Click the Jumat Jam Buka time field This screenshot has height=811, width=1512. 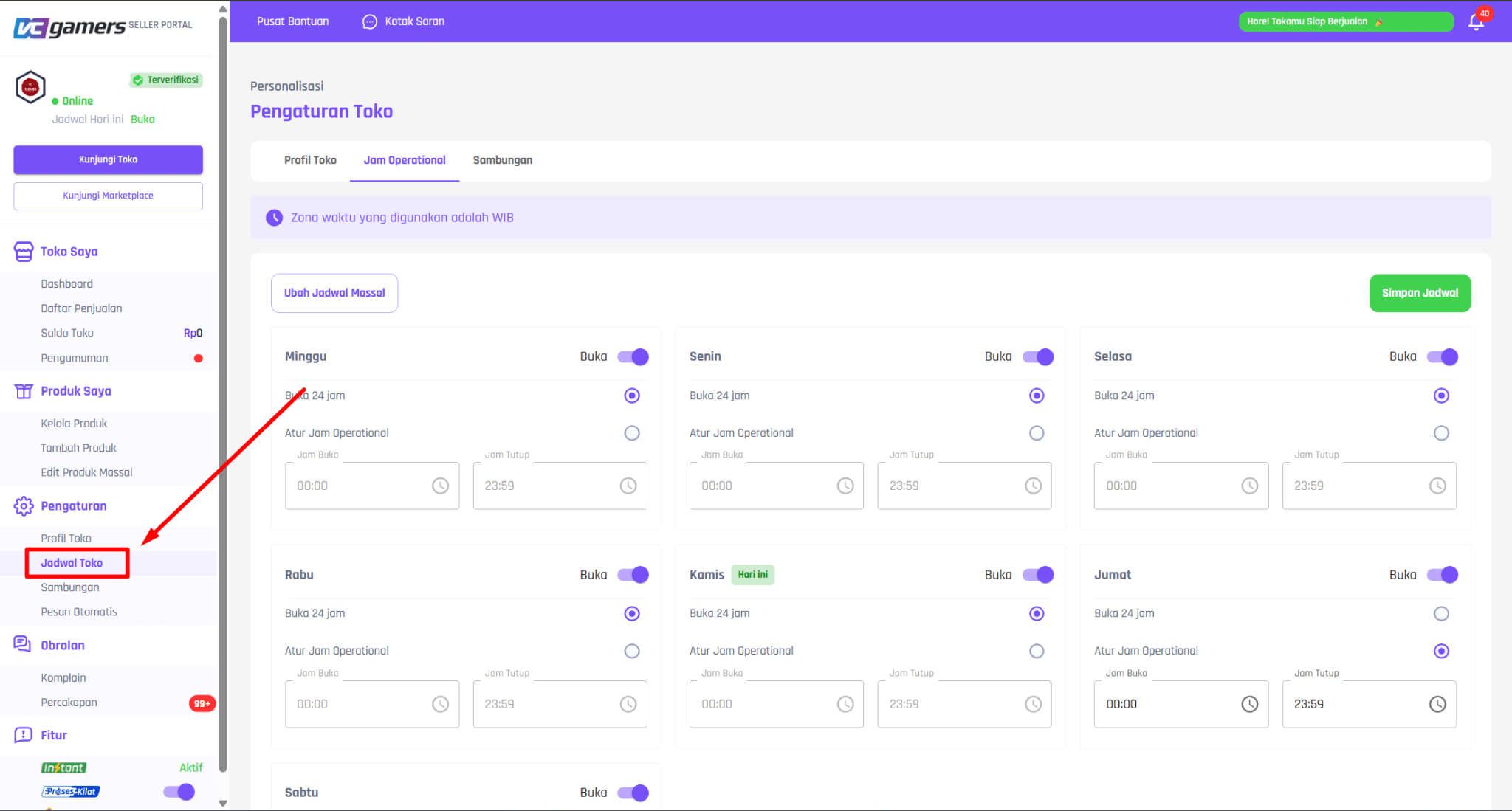(1181, 704)
